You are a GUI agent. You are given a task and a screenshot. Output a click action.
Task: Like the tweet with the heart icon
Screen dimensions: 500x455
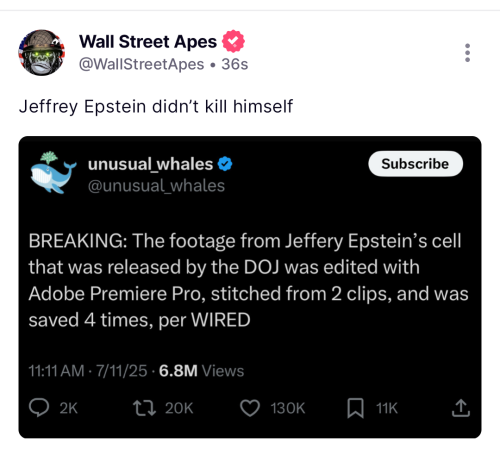(x=250, y=408)
